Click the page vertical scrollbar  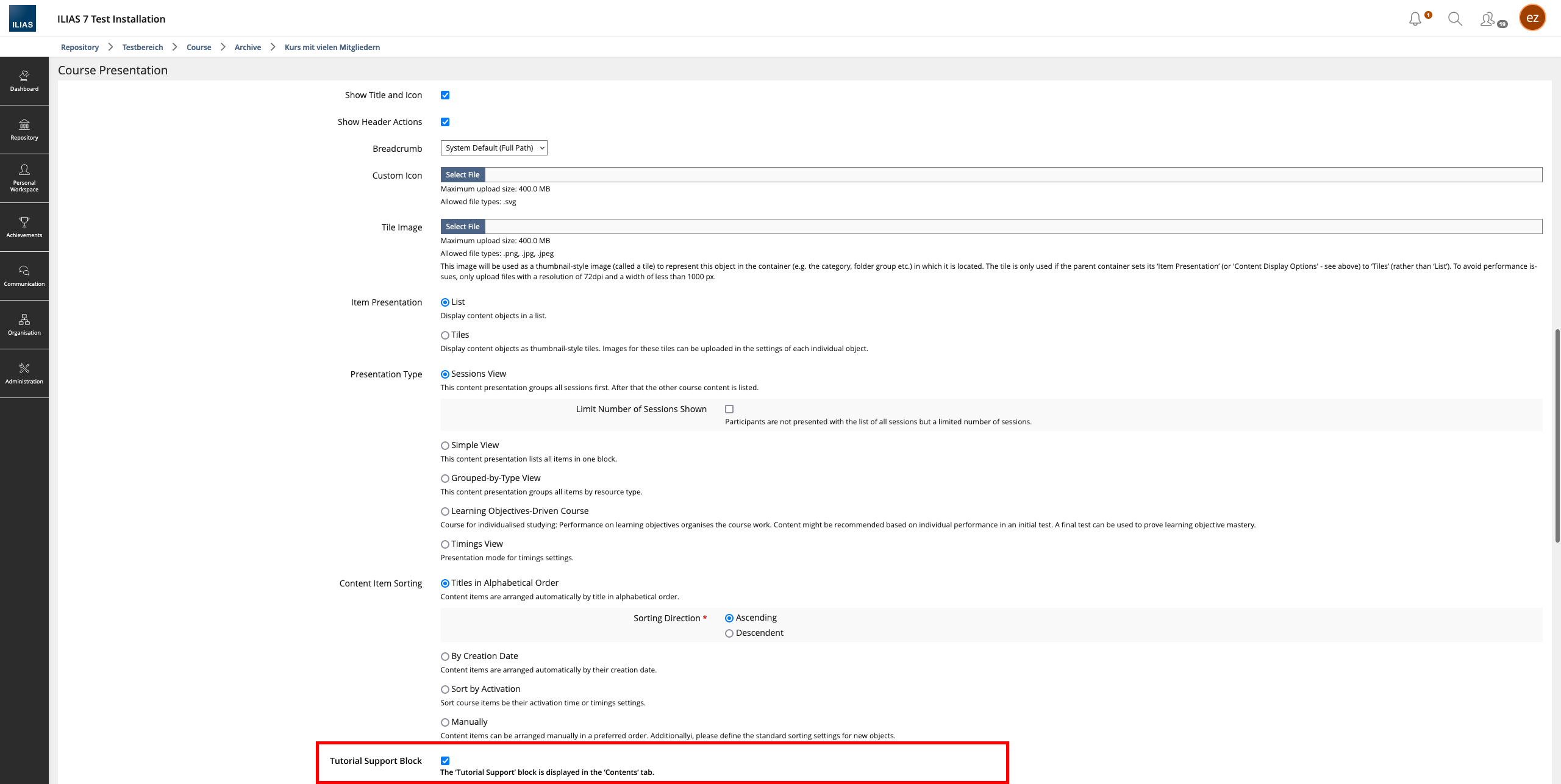click(1557, 435)
